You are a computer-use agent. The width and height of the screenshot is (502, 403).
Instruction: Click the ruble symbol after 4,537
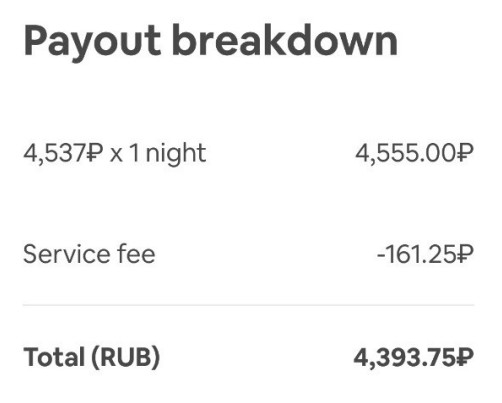[94, 153]
